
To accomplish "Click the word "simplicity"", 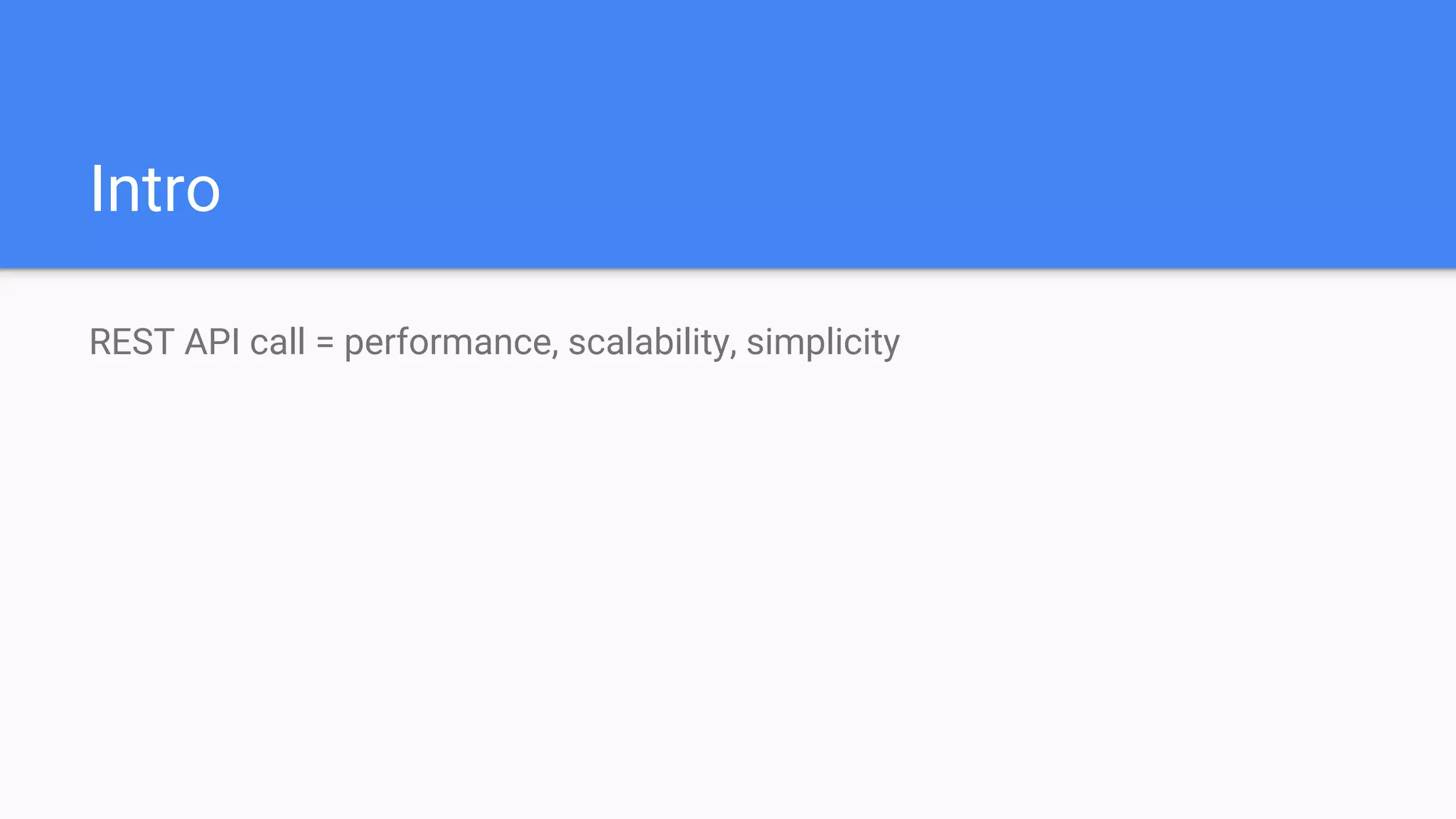I will point(823,343).
